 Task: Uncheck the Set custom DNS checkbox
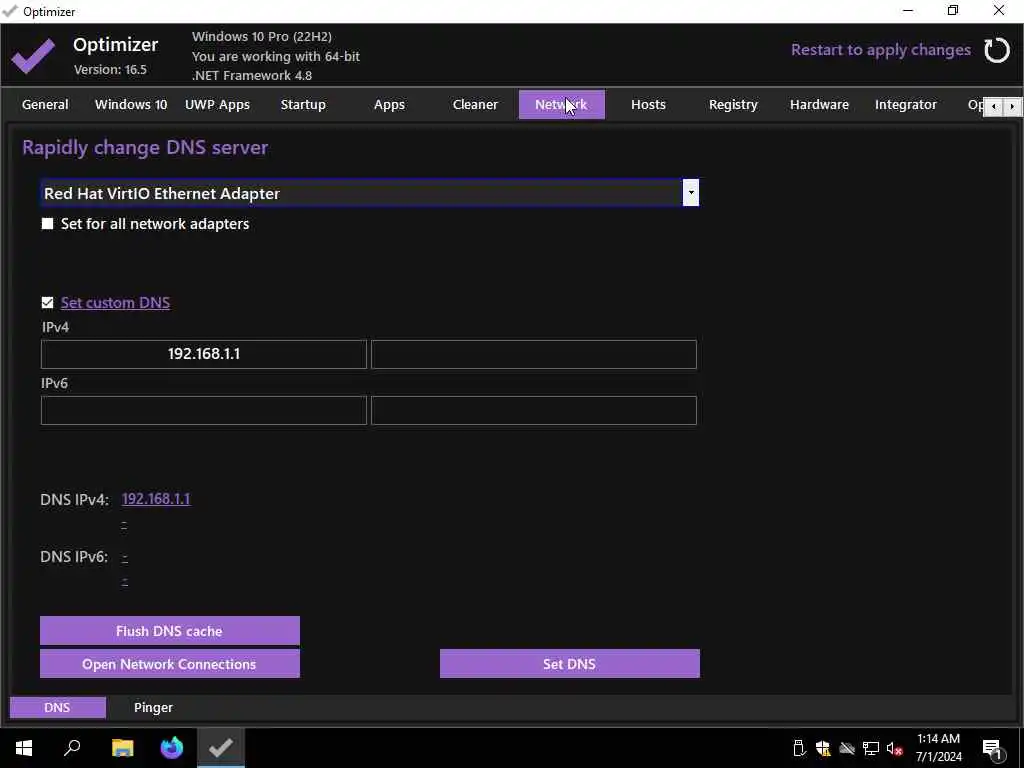click(47, 302)
